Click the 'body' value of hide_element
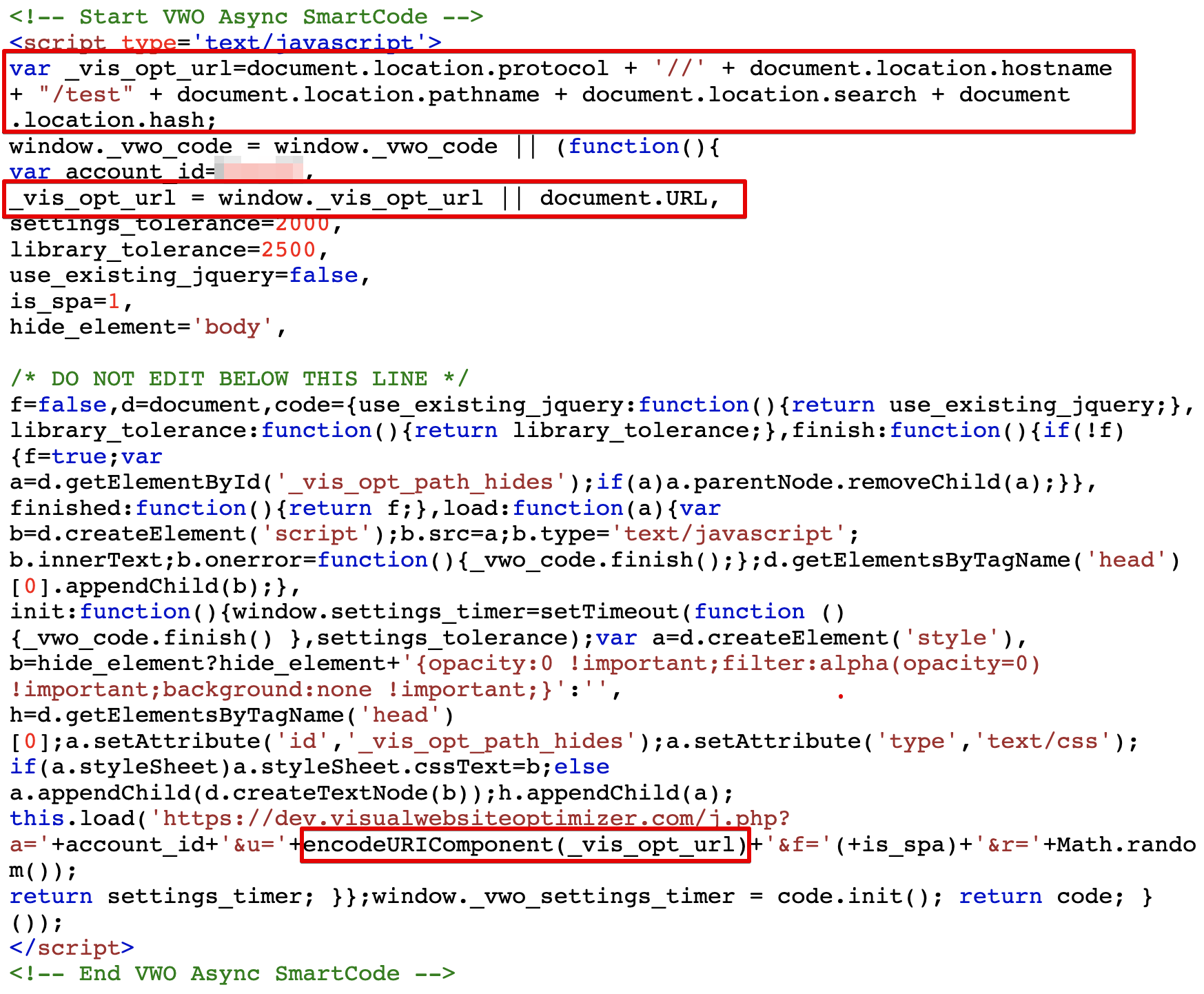This screenshot has height=994, width=1204. tap(232, 327)
